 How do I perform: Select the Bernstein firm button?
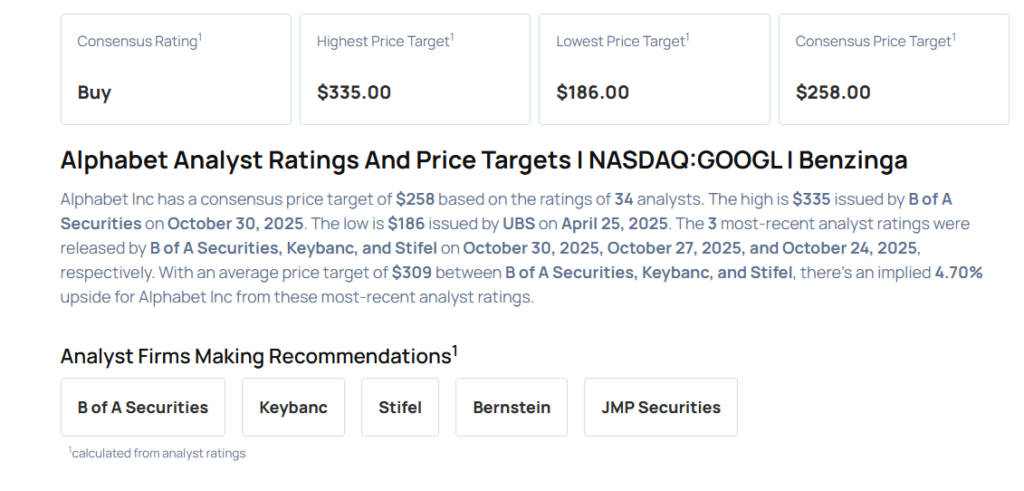click(x=511, y=407)
